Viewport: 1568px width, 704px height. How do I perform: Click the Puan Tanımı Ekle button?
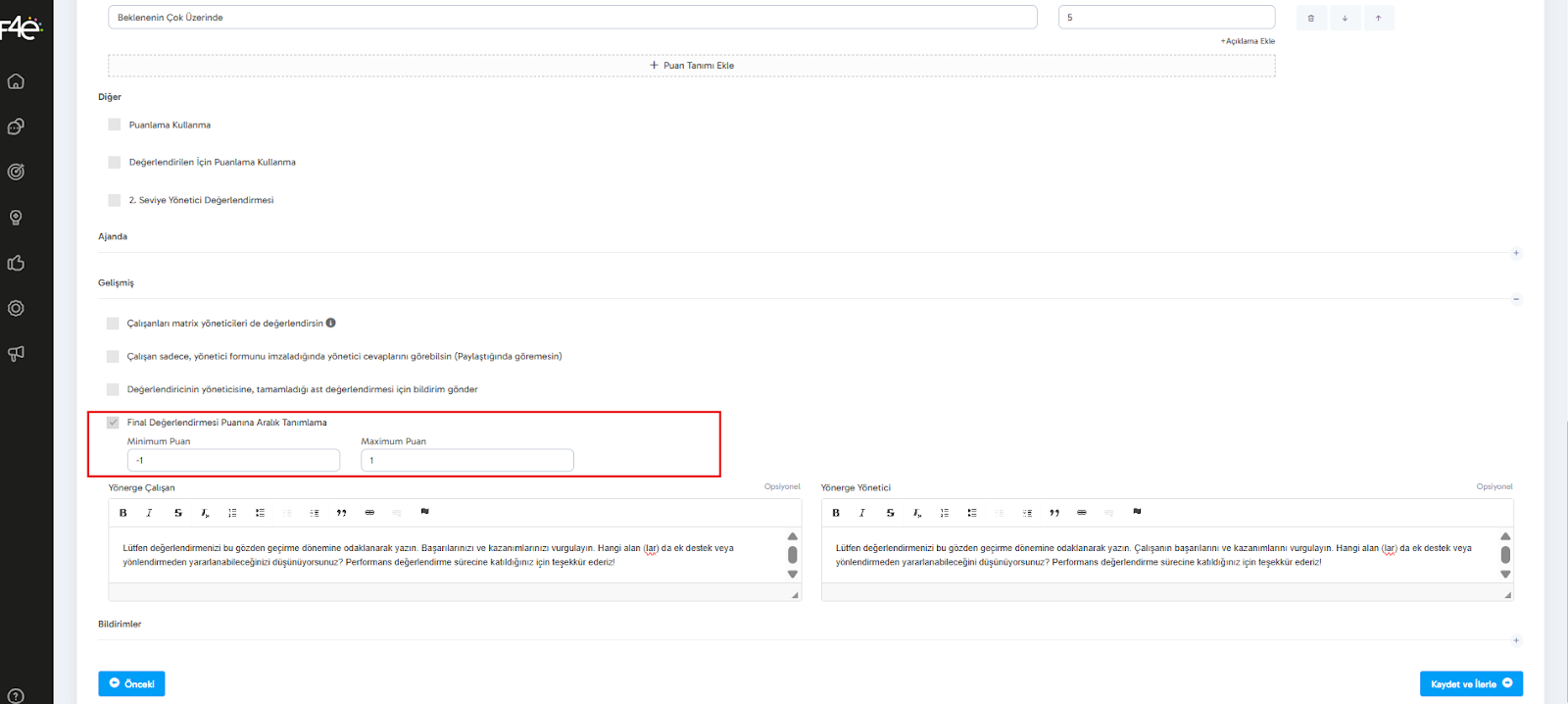pyautogui.click(x=692, y=66)
